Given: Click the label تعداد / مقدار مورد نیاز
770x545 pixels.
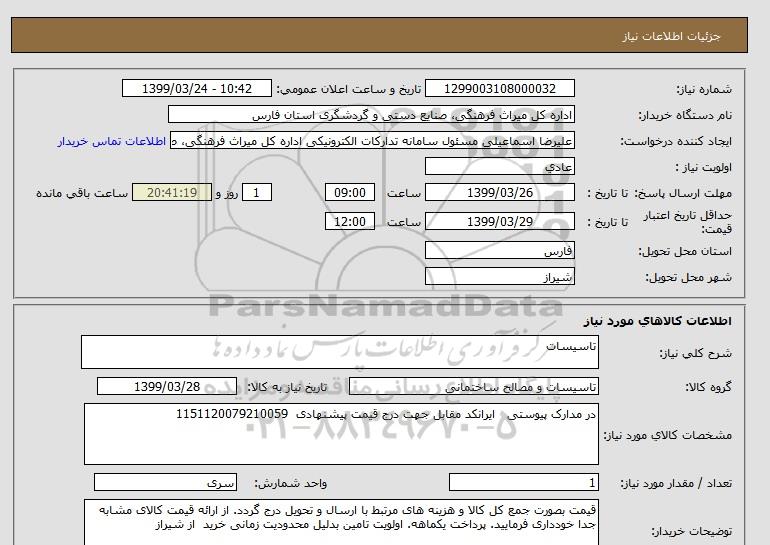Looking at the screenshot, I should click(x=676, y=484).
